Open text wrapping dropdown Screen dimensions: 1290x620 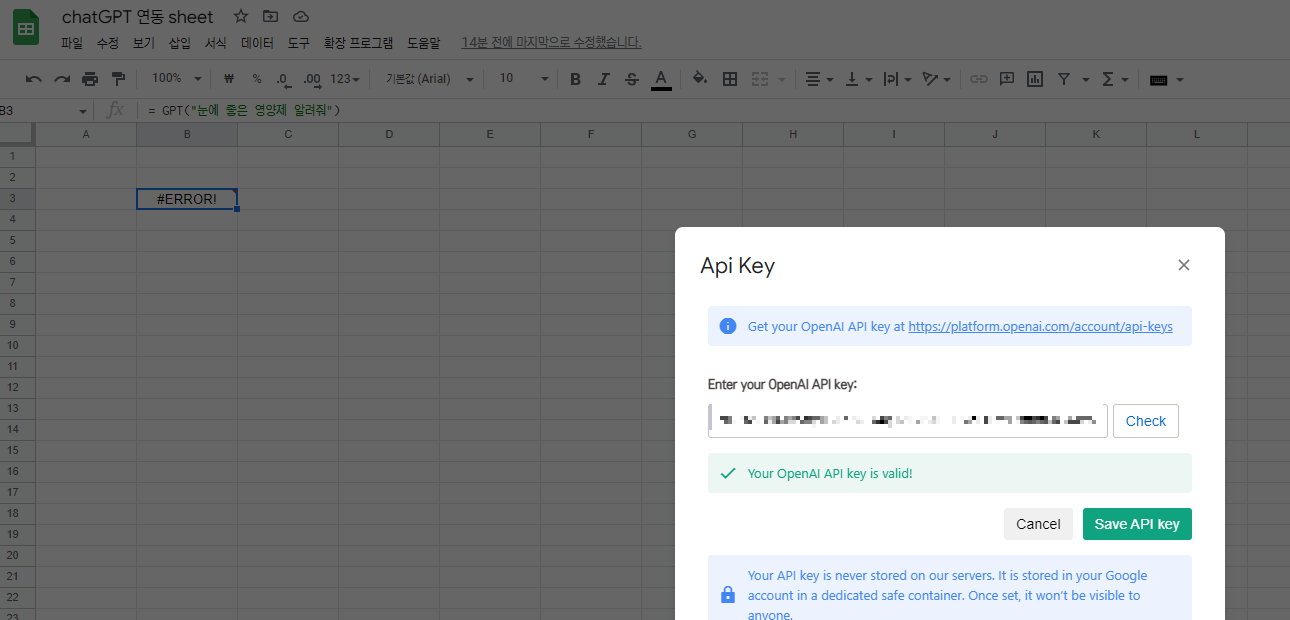coord(897,79)
